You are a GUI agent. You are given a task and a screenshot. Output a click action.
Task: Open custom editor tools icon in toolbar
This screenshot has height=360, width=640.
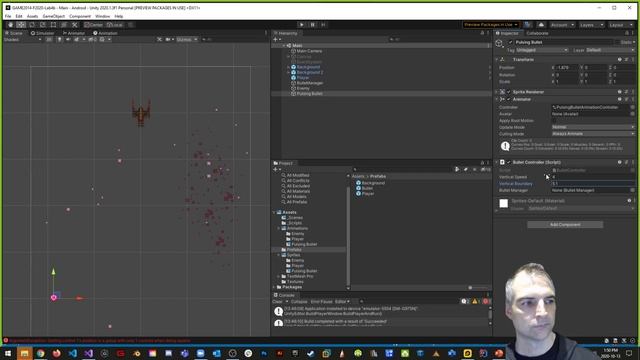75,25
